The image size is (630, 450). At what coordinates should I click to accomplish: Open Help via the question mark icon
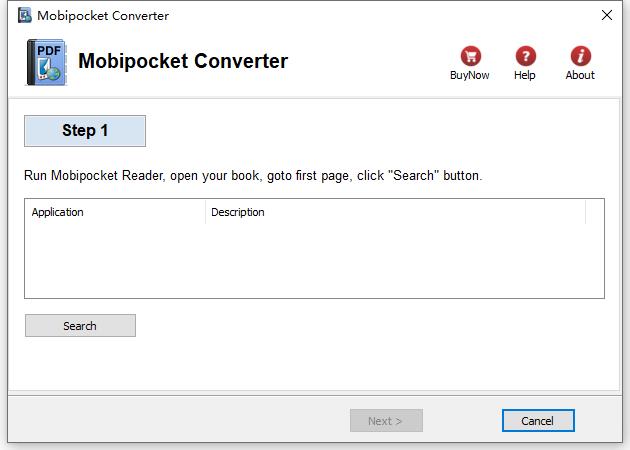point(525,56)
